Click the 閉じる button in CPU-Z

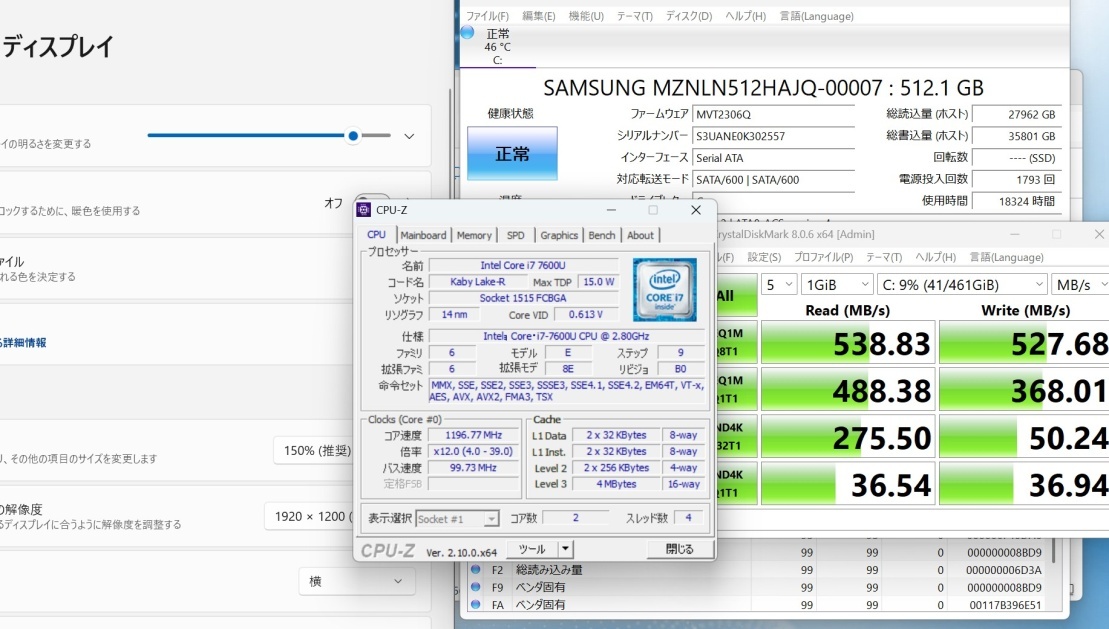[679, 548]
